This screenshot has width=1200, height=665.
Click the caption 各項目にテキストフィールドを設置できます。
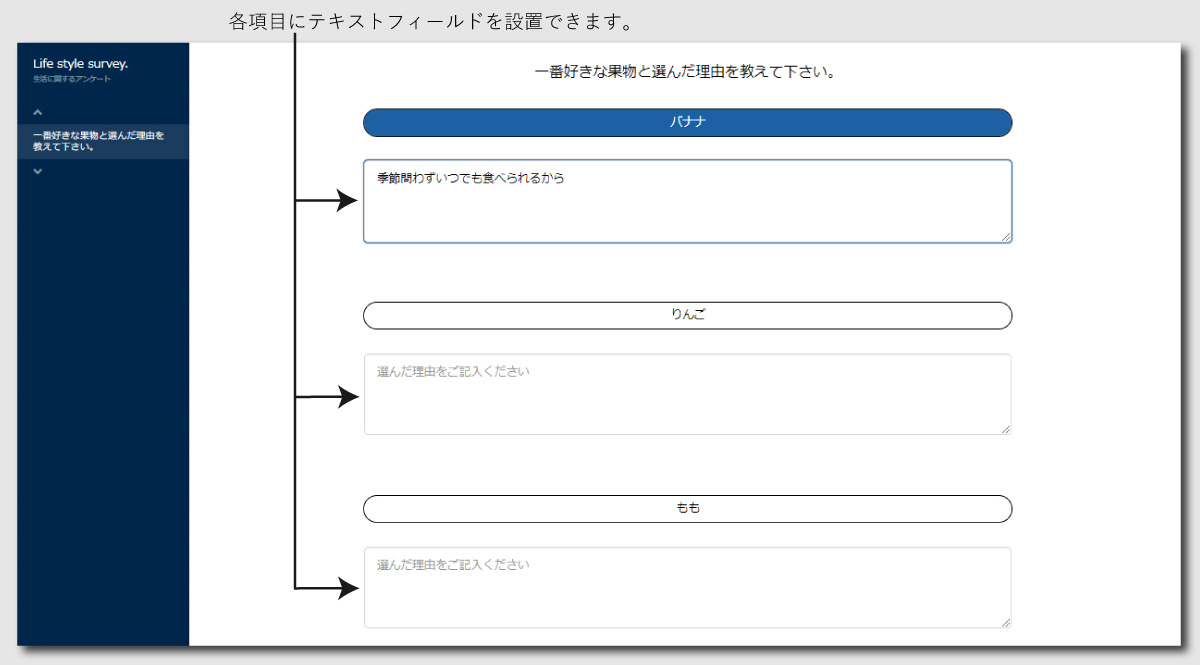(435, 21)
